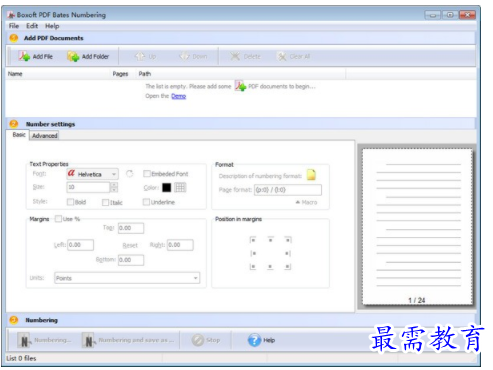Screen dimensions: 493x370
Task: Click the Left margin input field
Action: click(x=81, y=245)
